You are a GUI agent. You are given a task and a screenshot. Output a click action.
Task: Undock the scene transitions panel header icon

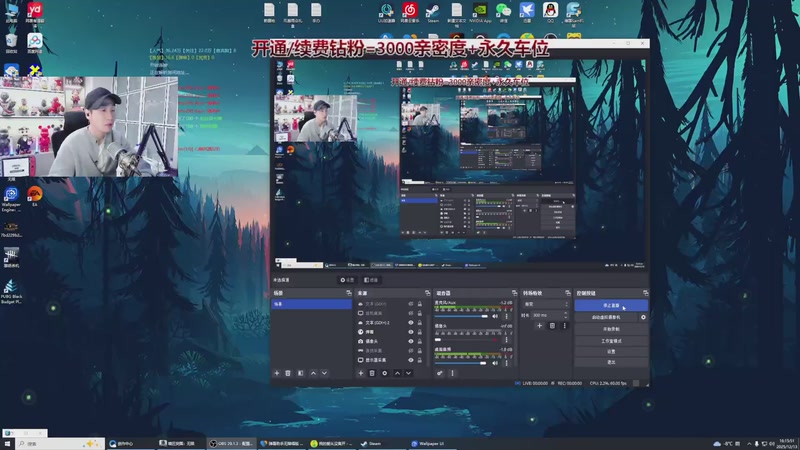568,293
